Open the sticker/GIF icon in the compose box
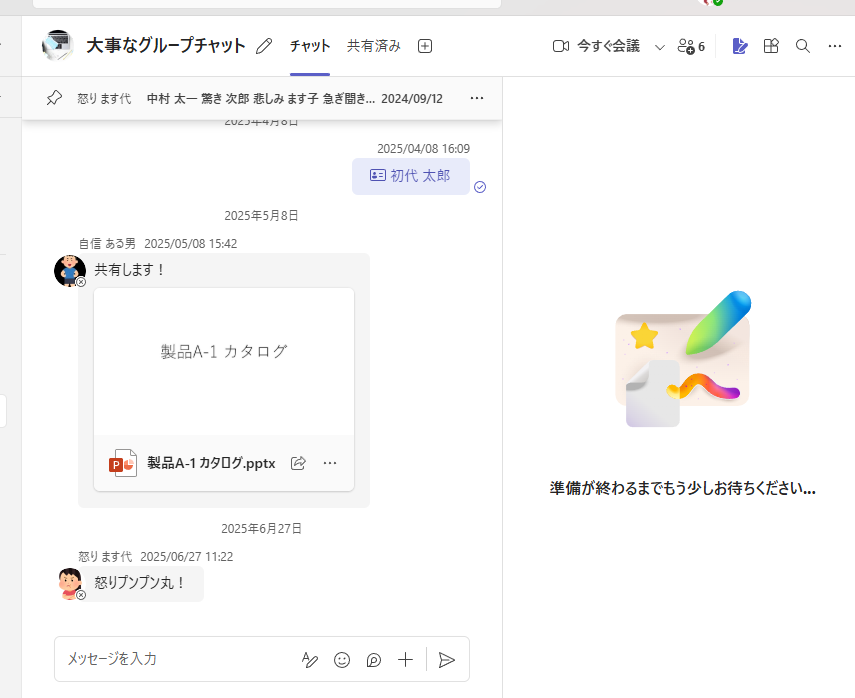The image size is (855, 698). click(x=374, y=660)
